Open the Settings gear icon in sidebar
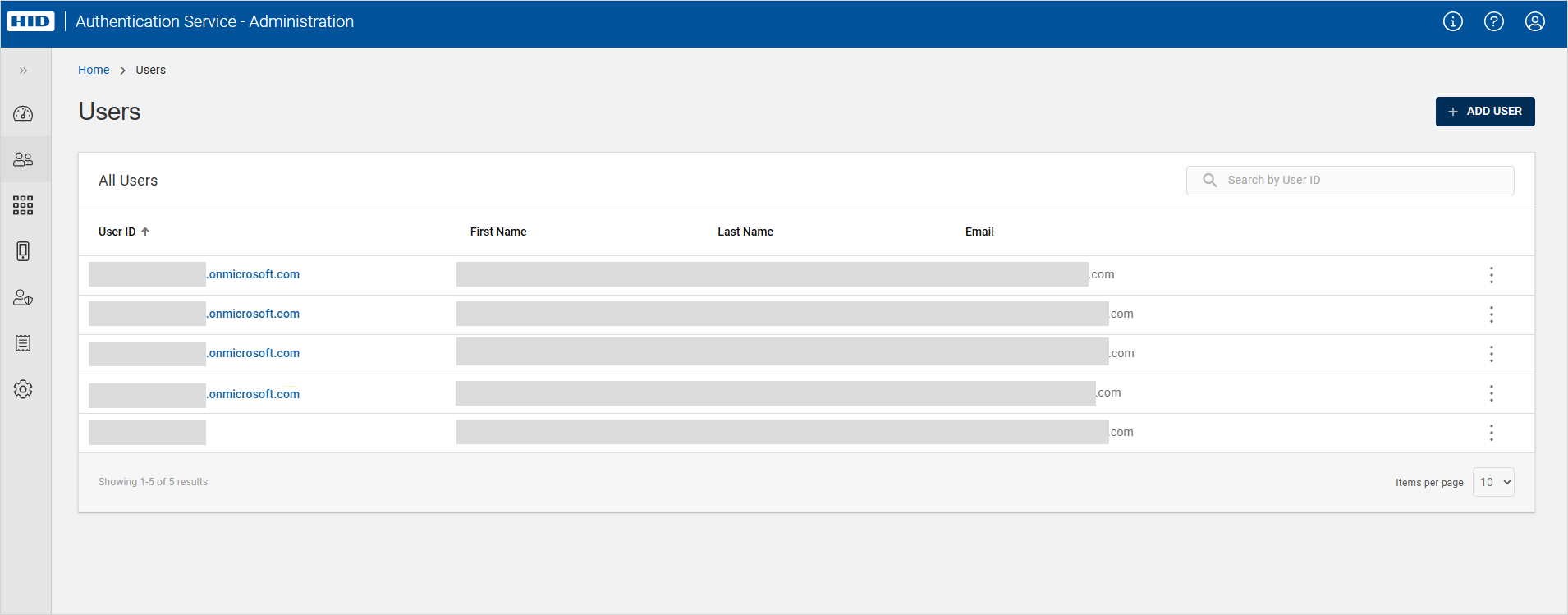The height and width of the screenshot is (615, 1568). (23, 389)
